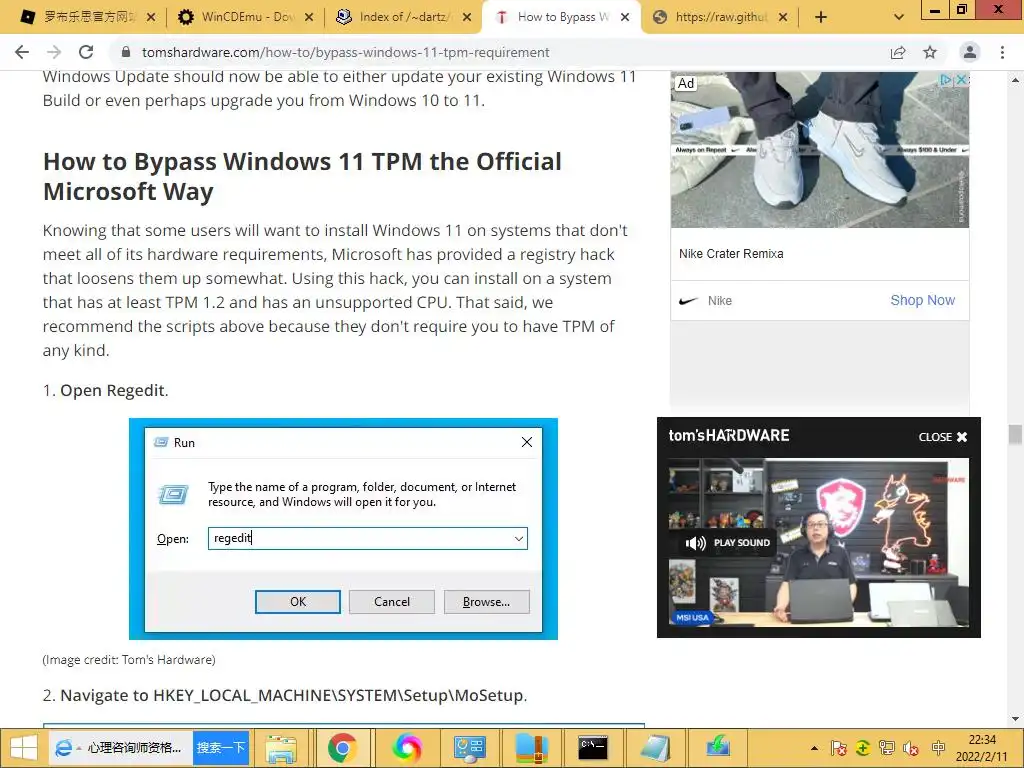
Task: Click the network tray icon
Action: click(887, 748)
